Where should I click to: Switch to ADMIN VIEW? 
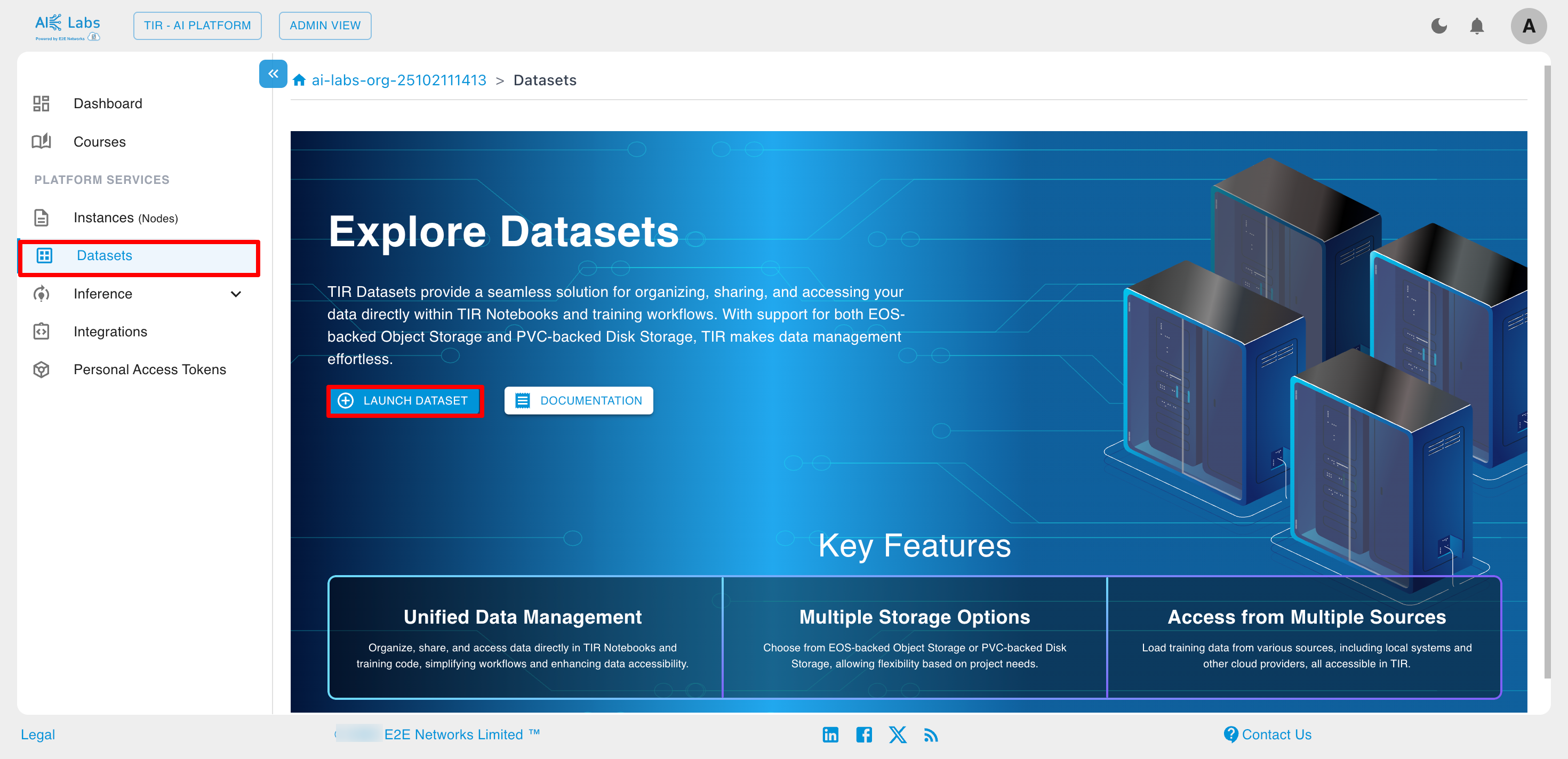[x=325, y=26]
